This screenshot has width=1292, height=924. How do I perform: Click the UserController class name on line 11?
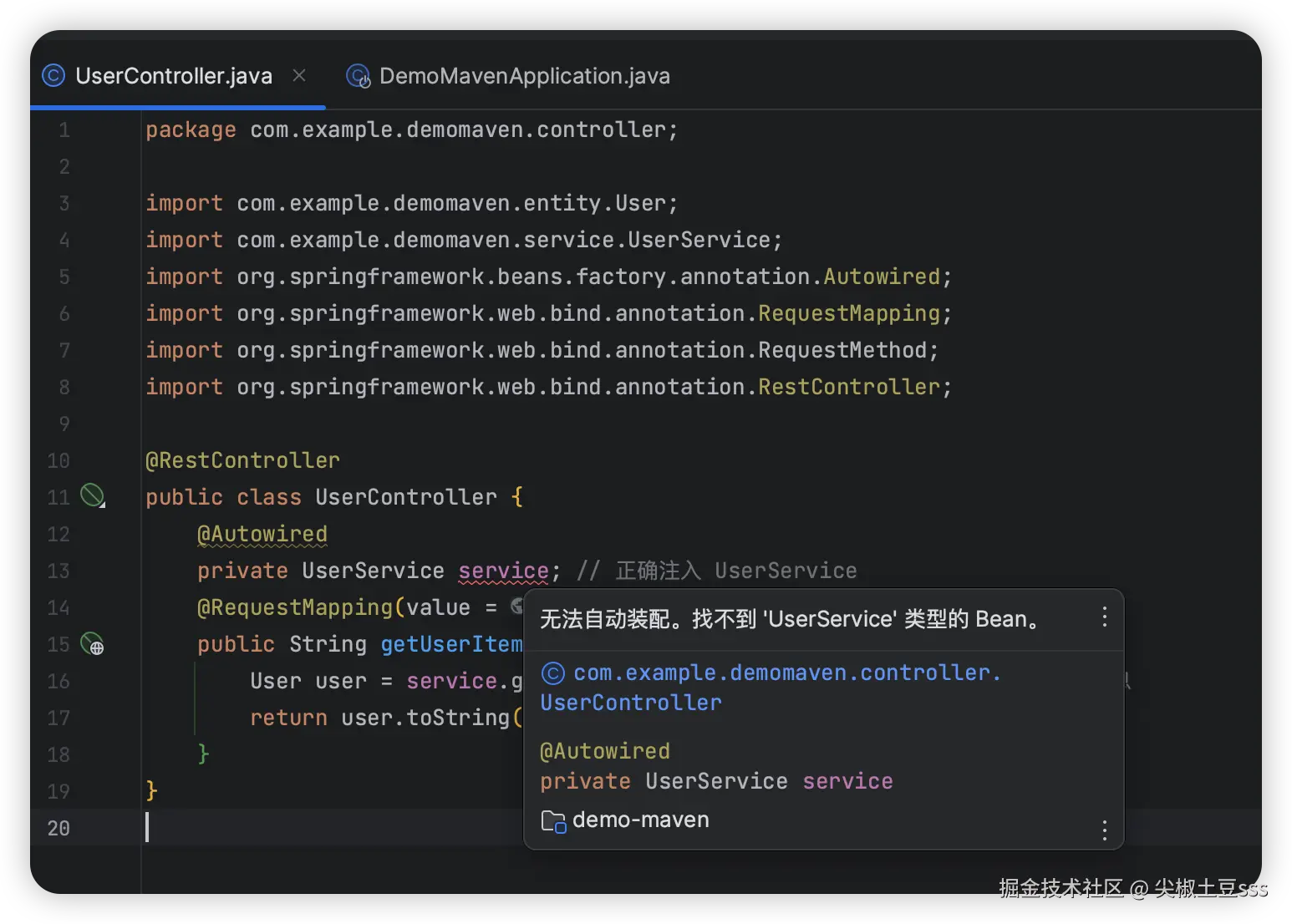pos(406,497)
